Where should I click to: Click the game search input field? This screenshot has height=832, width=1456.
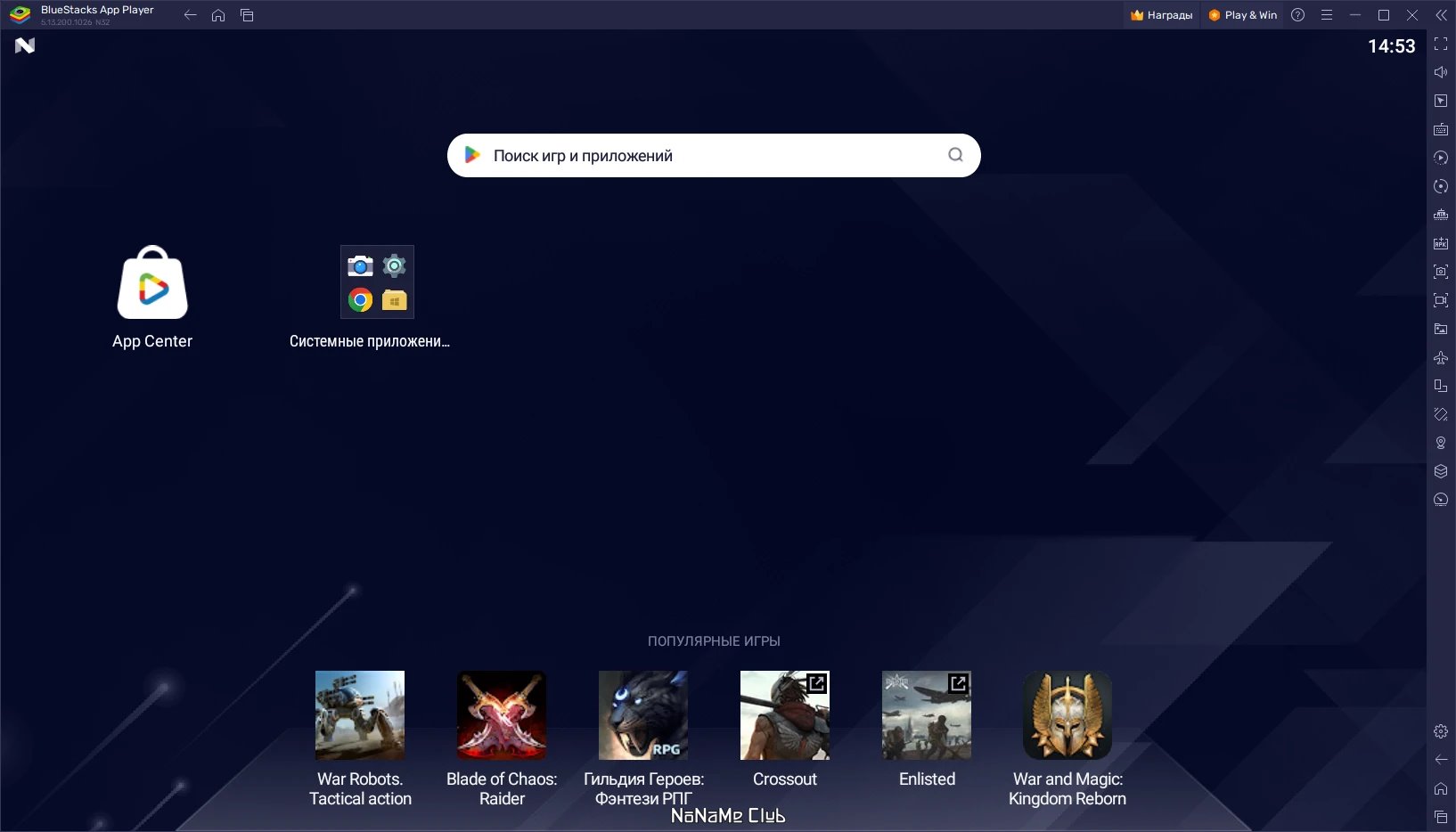coord(713,154)
